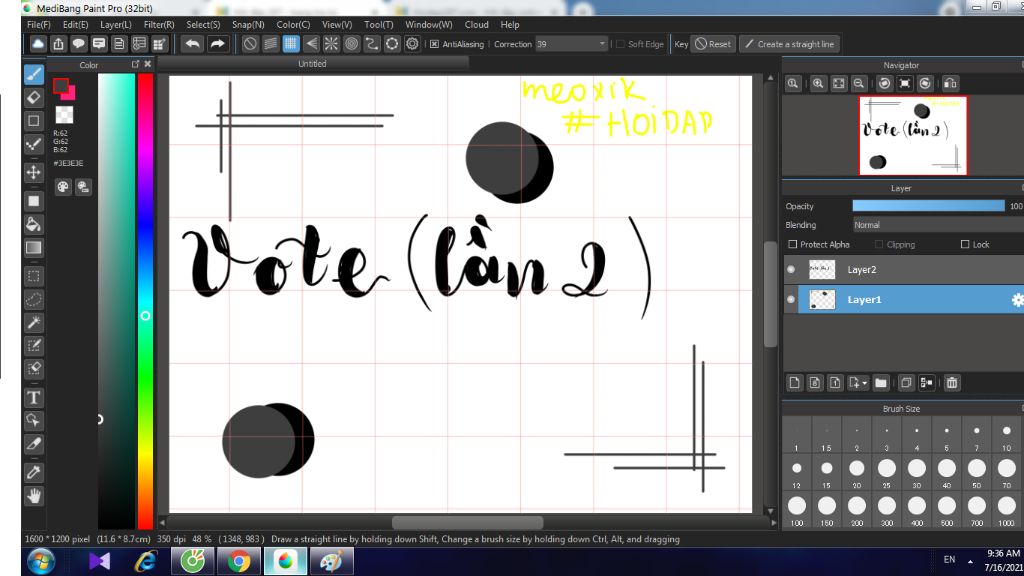Open the Cloud menu
1024x576 pixels.
[476, 24]
